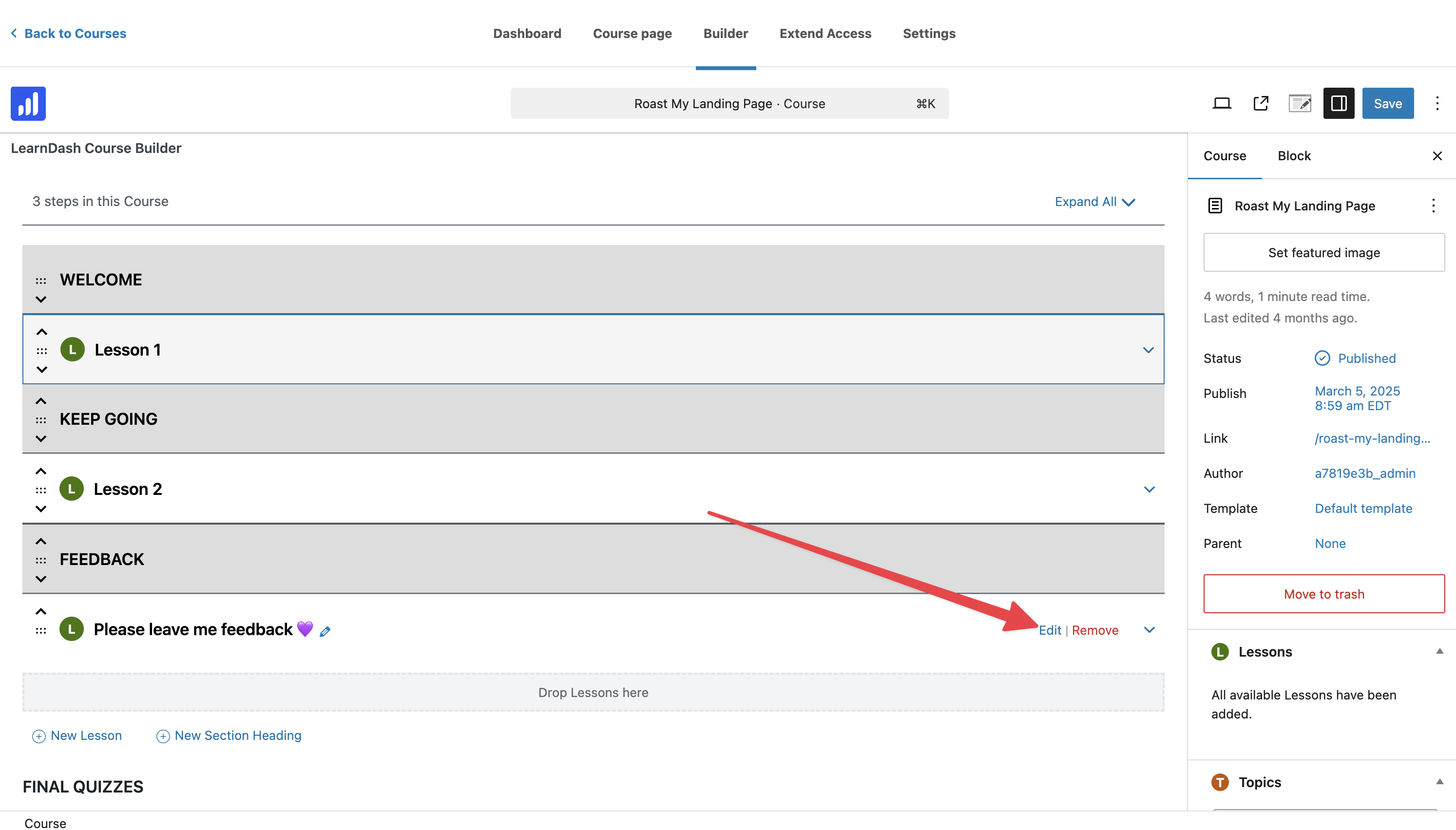Move Lesson 1 down
This screenshot has height=830, width=1456.
point(41,369)
